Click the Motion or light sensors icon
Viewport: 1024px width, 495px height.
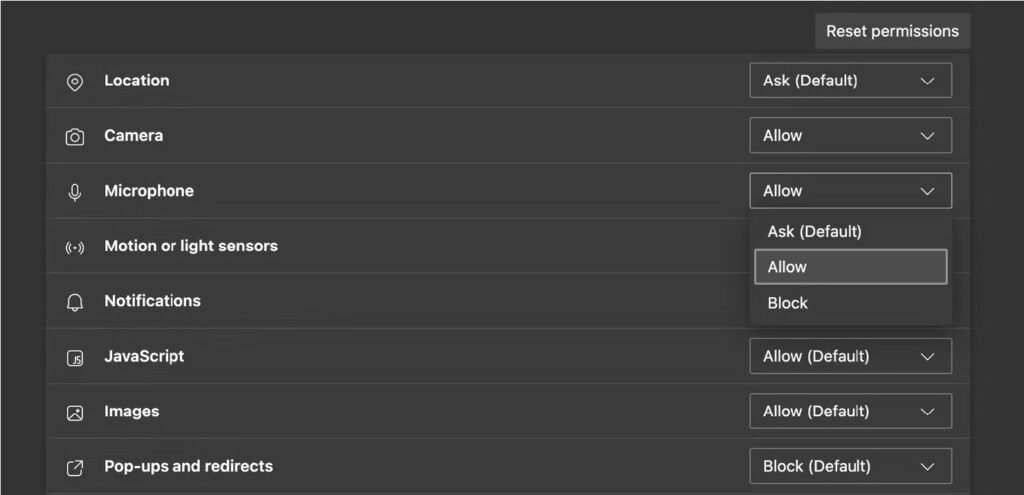click(x=75, y=248)
